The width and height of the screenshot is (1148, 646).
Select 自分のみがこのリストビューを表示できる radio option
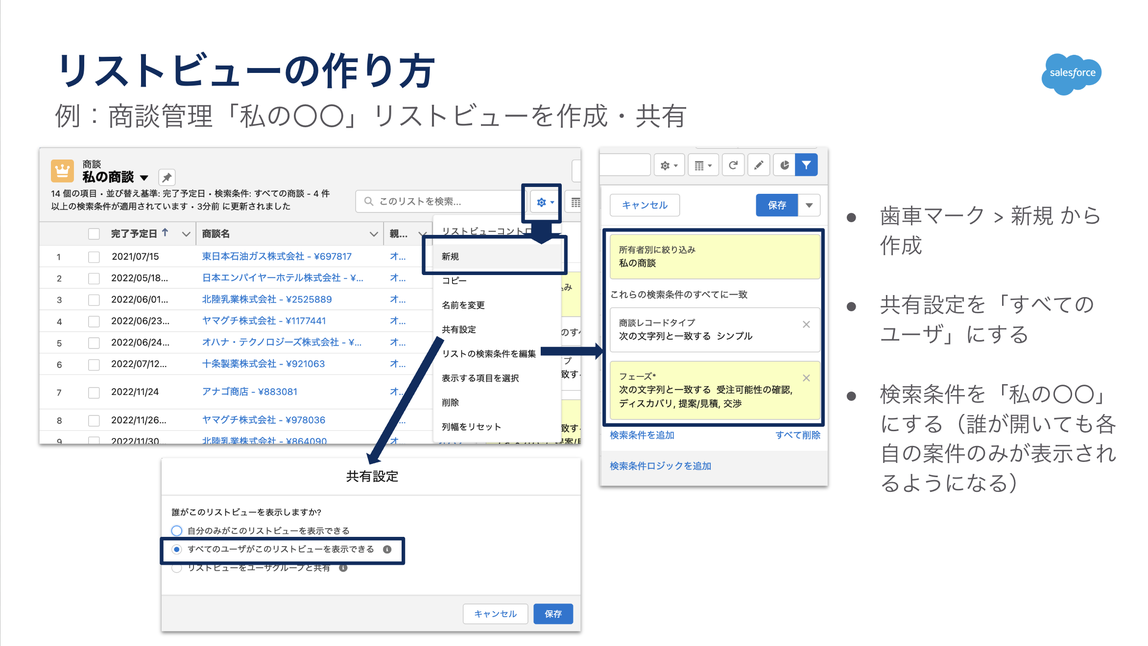point(176,530)
